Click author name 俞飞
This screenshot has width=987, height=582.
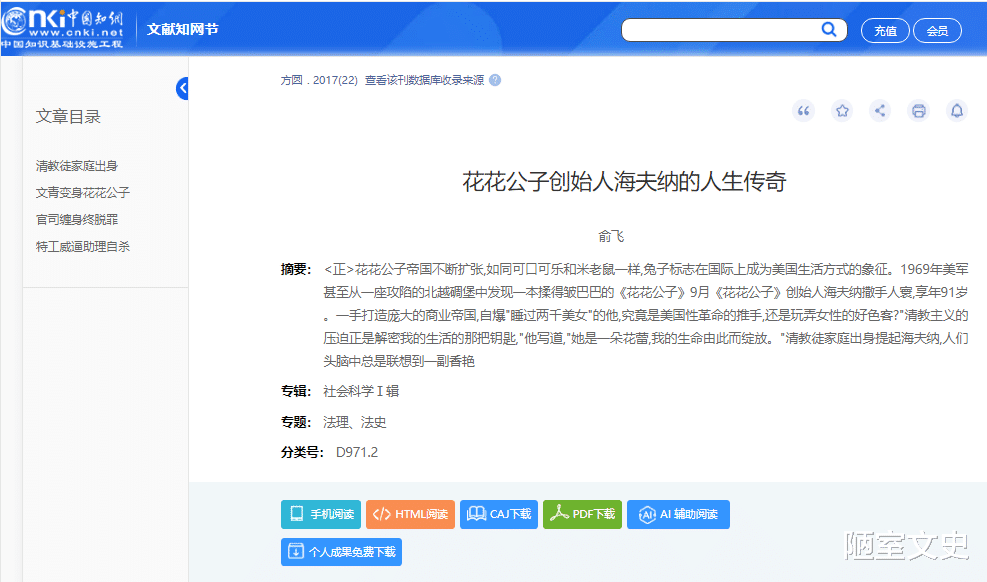[611, 236]
